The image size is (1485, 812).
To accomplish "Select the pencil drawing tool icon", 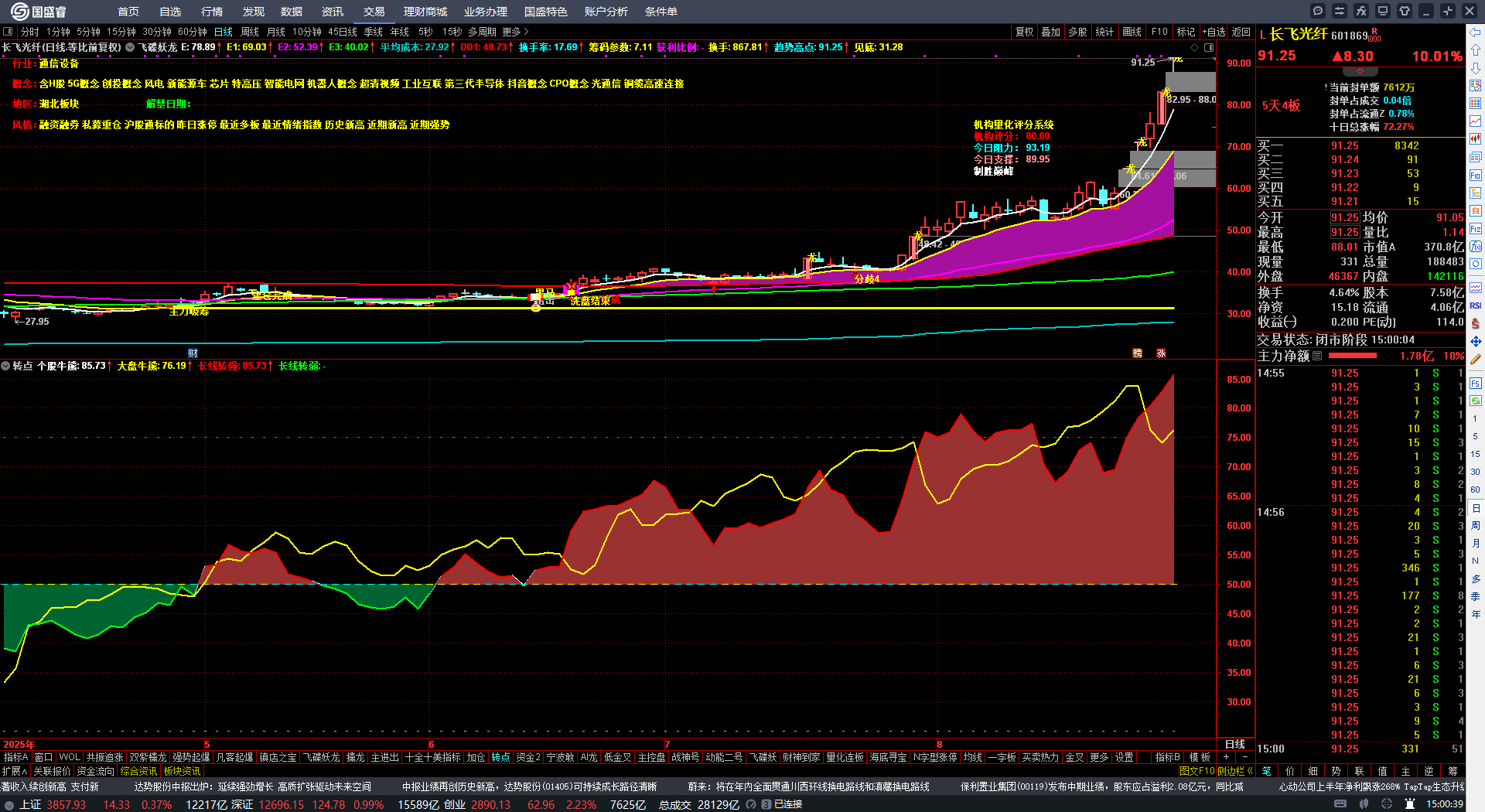I will (x=1476, y=359).
